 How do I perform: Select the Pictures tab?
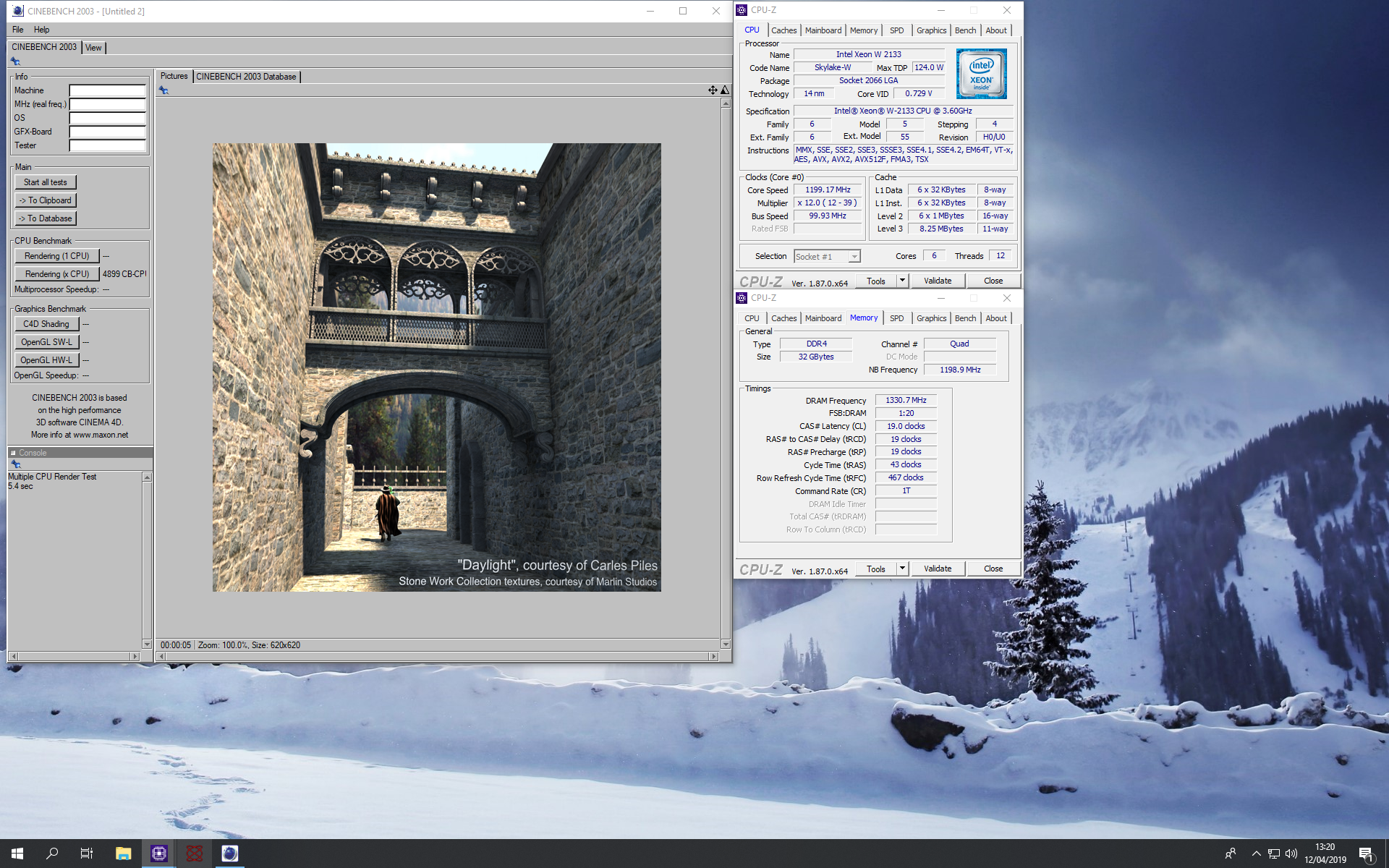pos(174,76)
